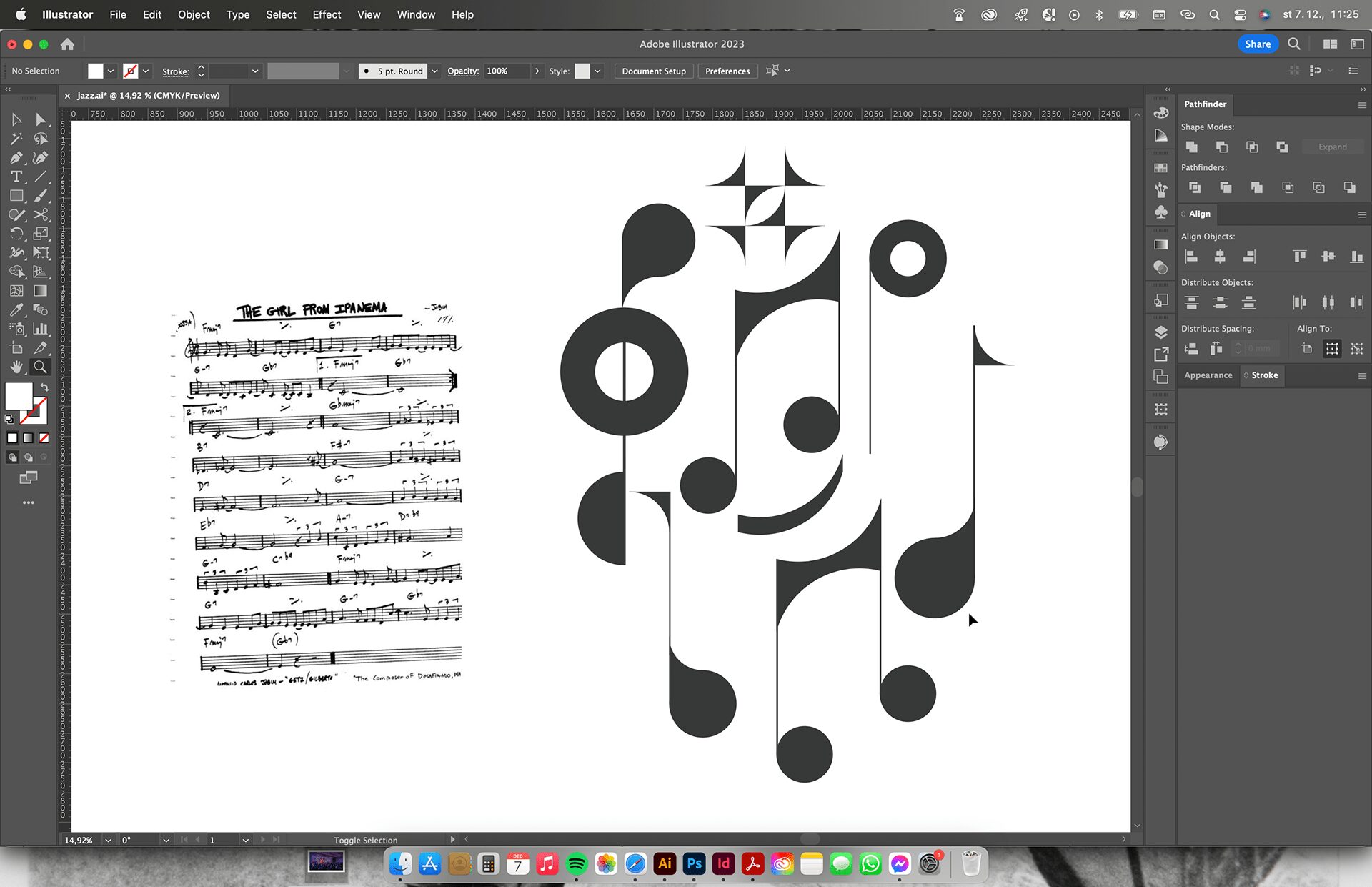1372x887 pixels.
Task: Expand the Stroke weight dropdown
Action: (254, 71)
